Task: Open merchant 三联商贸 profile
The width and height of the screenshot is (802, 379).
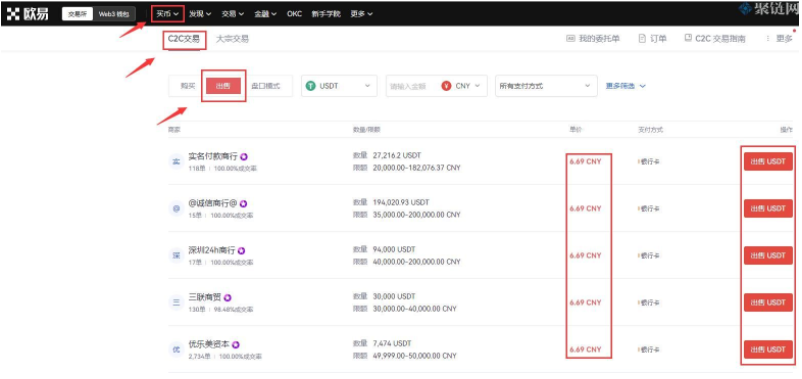Action: click(204, 298)
